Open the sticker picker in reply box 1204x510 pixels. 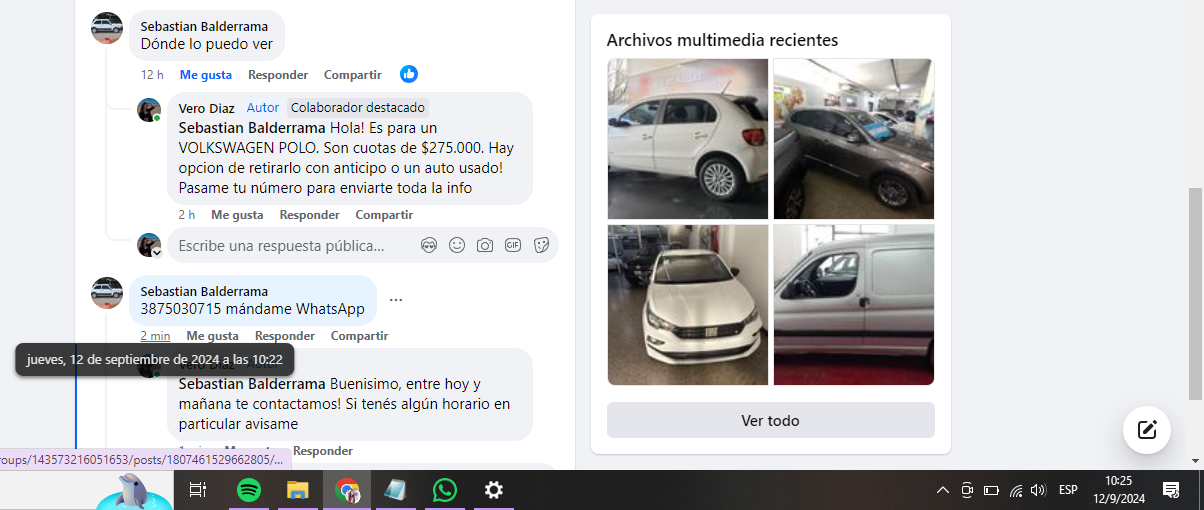pos(541,245)
